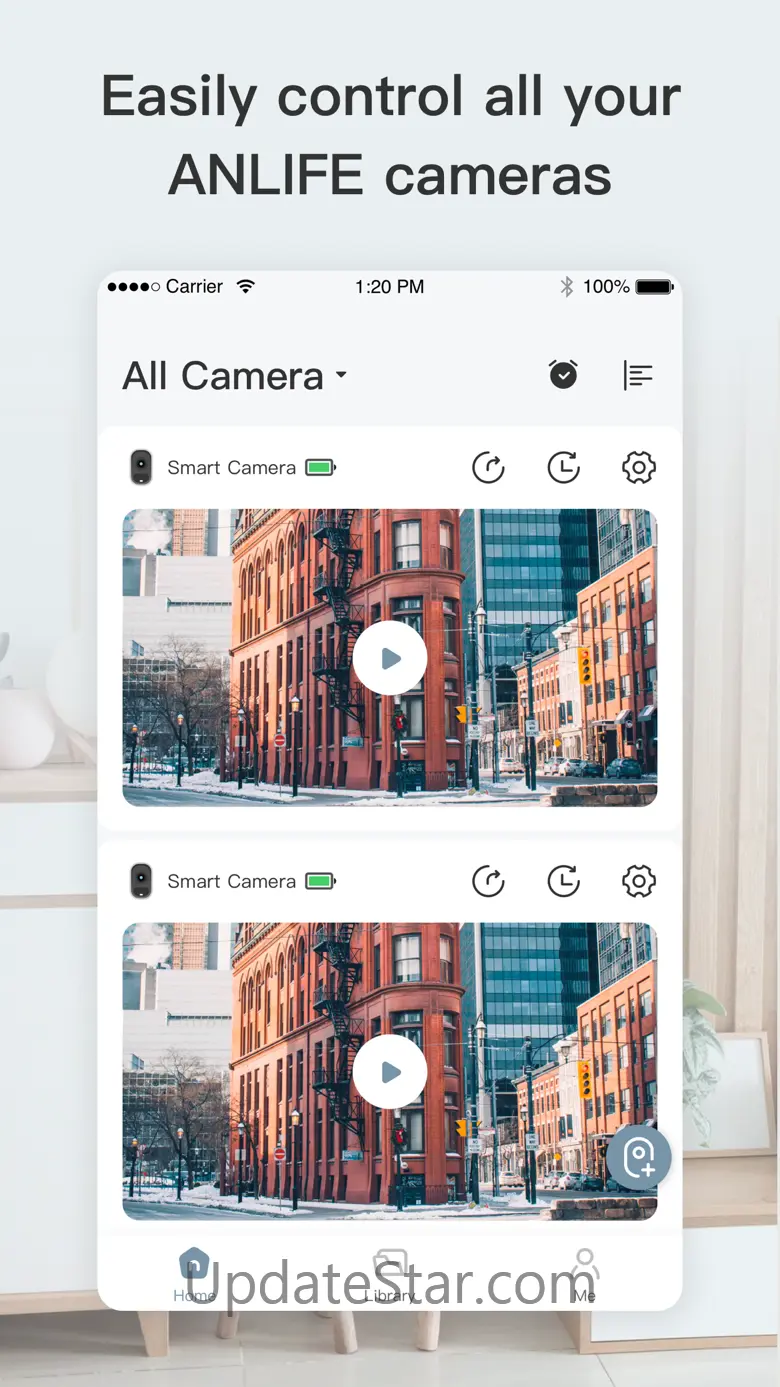Open second Smart Camera settings gear
The image size is (780, 1387).
639,881
